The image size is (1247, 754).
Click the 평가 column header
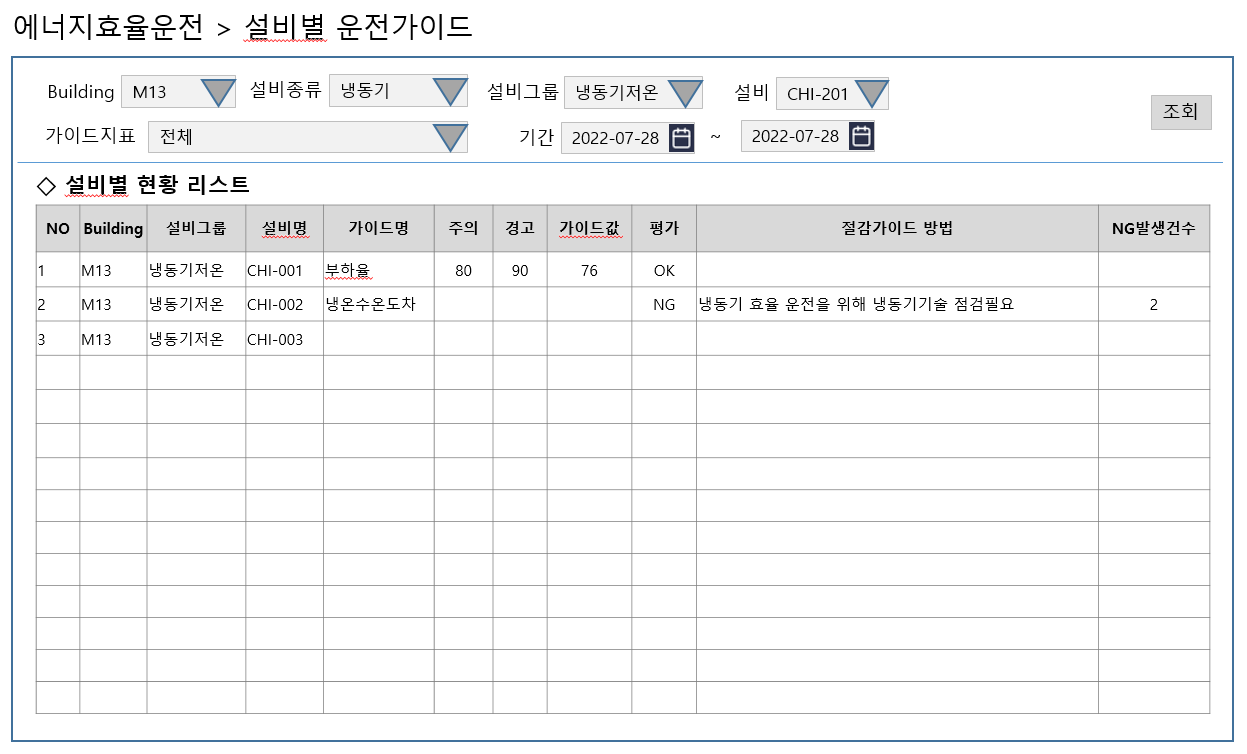click(x=664, y=228)
